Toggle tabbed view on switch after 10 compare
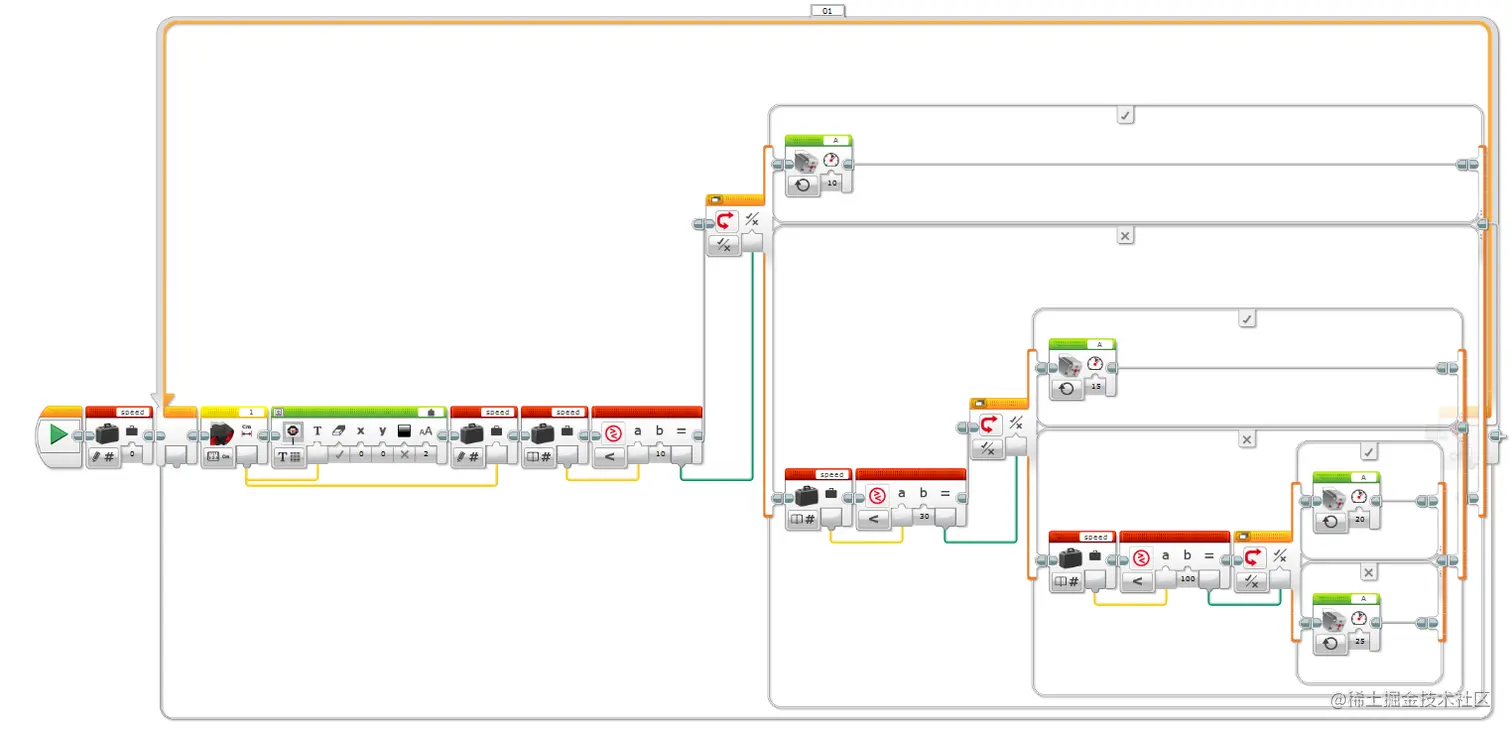Image resolution: width=1512 pixels, height=731 pixels. click(x=715, y=200)
